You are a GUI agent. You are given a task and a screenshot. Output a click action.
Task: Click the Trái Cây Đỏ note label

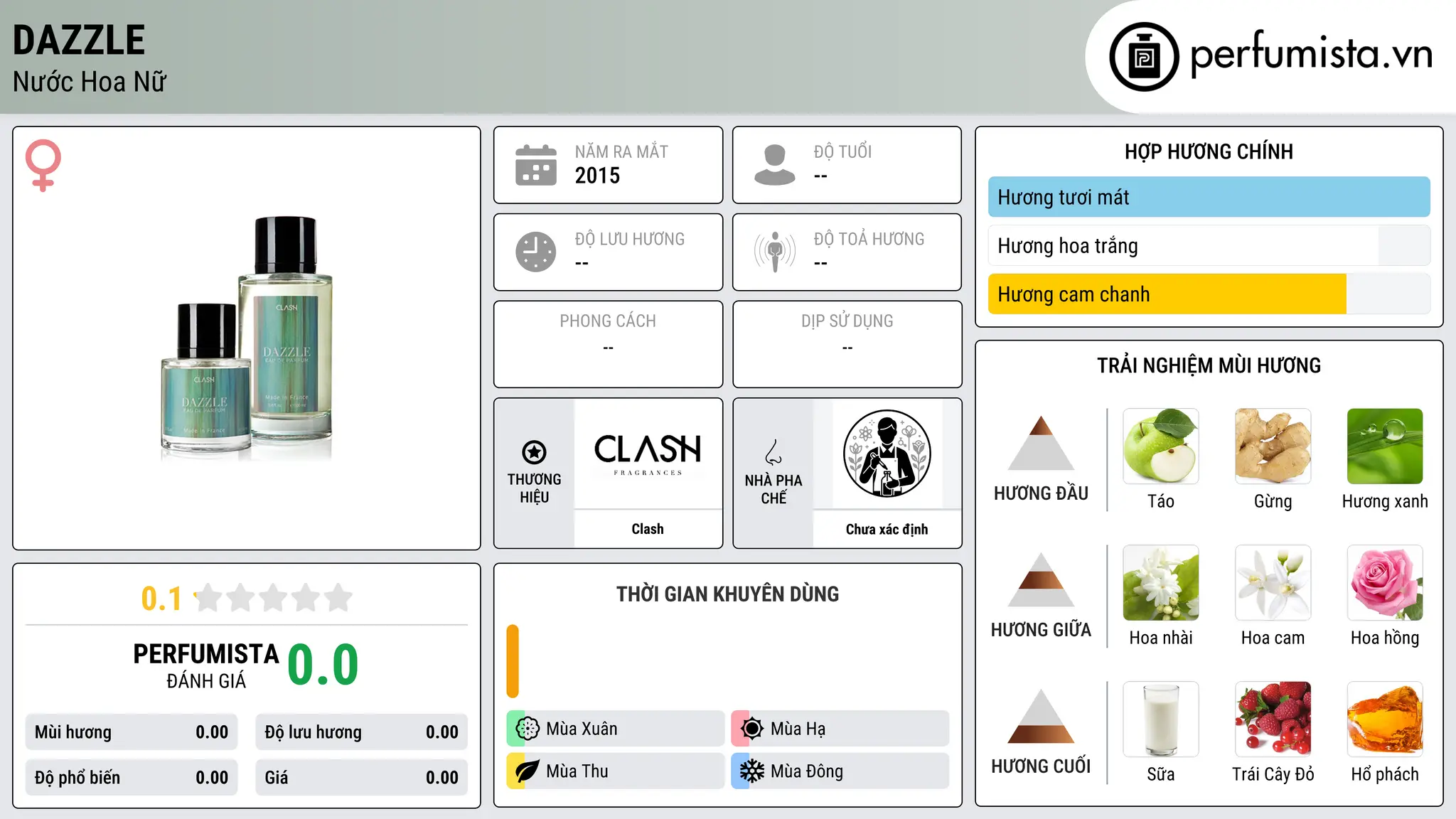coord(1273,774)
